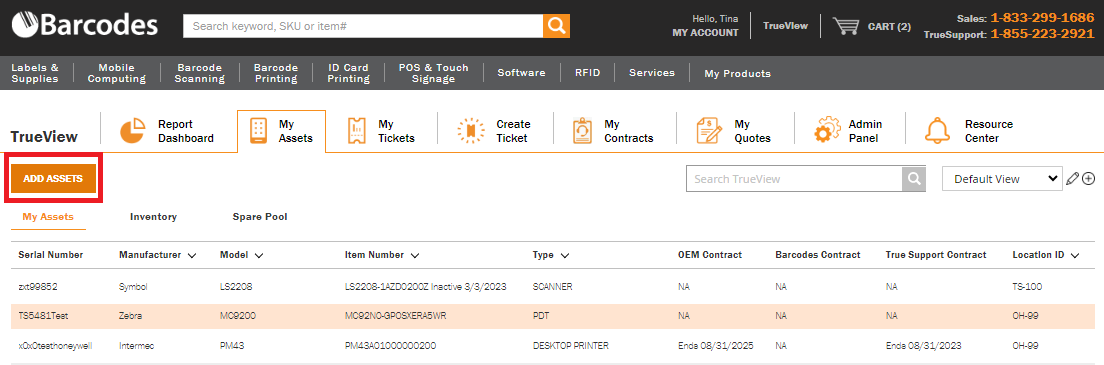Open Barcode Scanning menu
Screen dimensions: 1104x365
[x=199, y=73]
